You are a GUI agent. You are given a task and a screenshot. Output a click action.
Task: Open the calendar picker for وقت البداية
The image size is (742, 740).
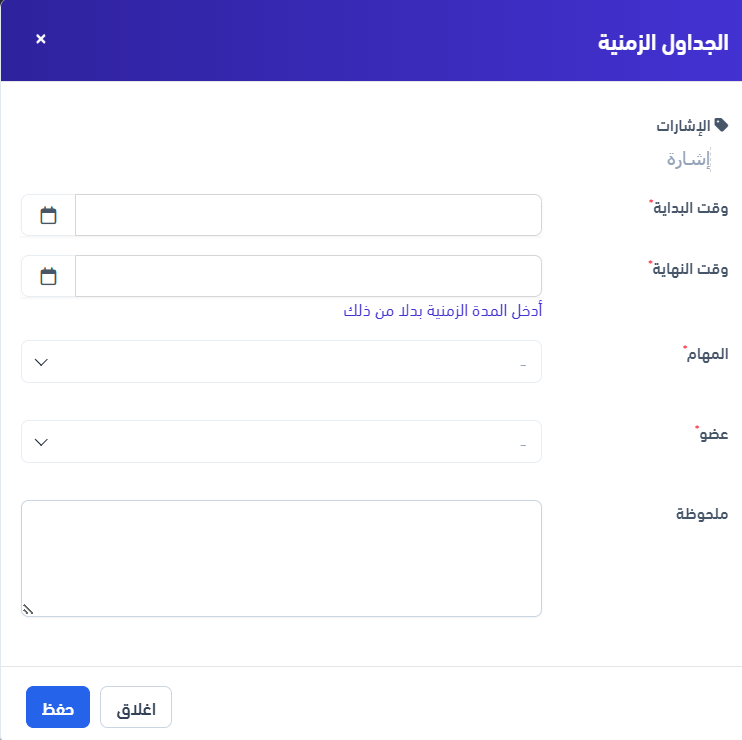[x=48, y=215]
